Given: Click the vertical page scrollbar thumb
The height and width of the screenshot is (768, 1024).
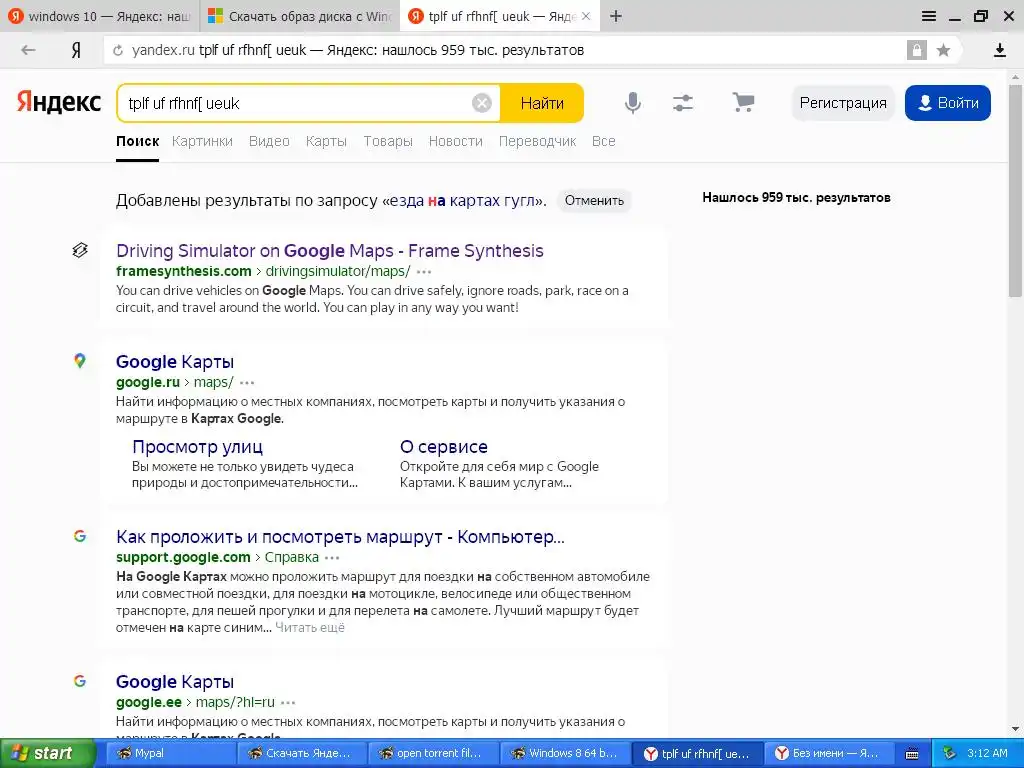Looking at the screenshot, I should (1015, 189).
